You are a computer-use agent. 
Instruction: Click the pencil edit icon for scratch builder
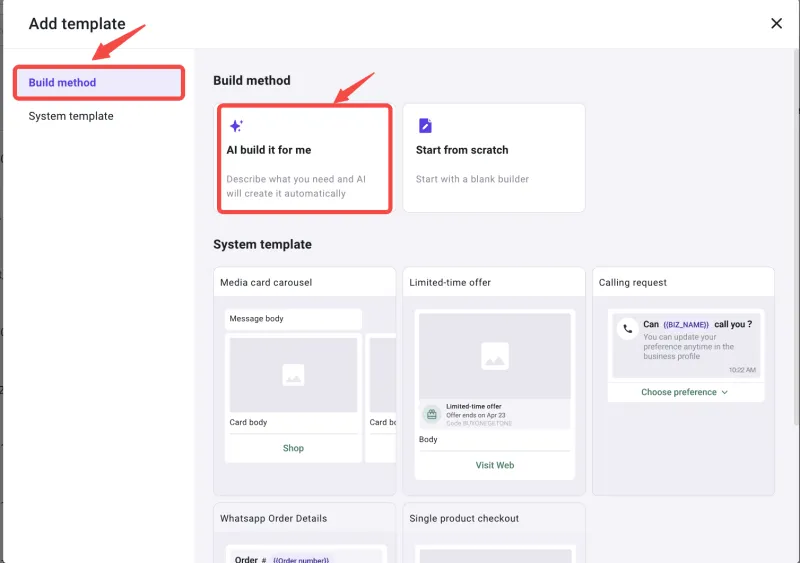[425, 126]
